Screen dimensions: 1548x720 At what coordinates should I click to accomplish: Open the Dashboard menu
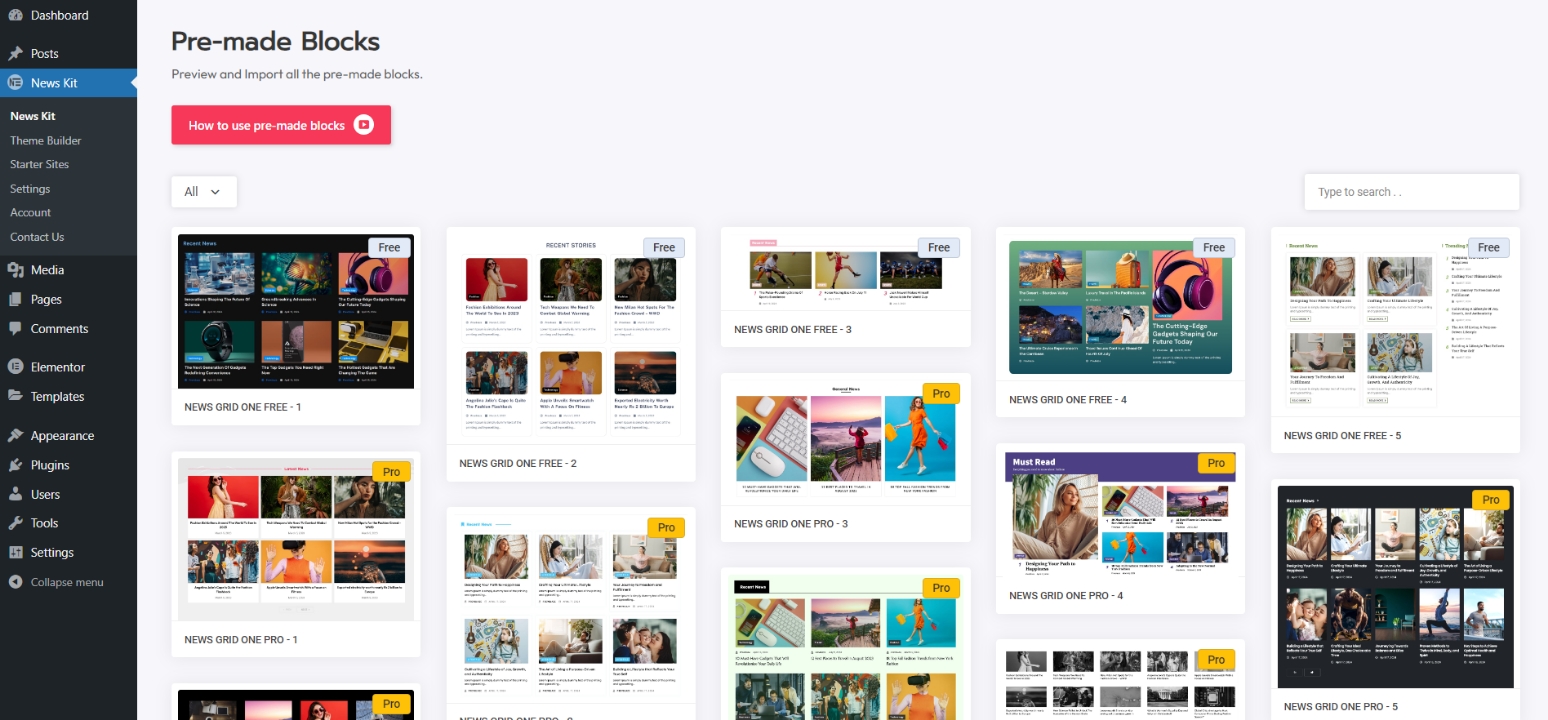[68, 16]
